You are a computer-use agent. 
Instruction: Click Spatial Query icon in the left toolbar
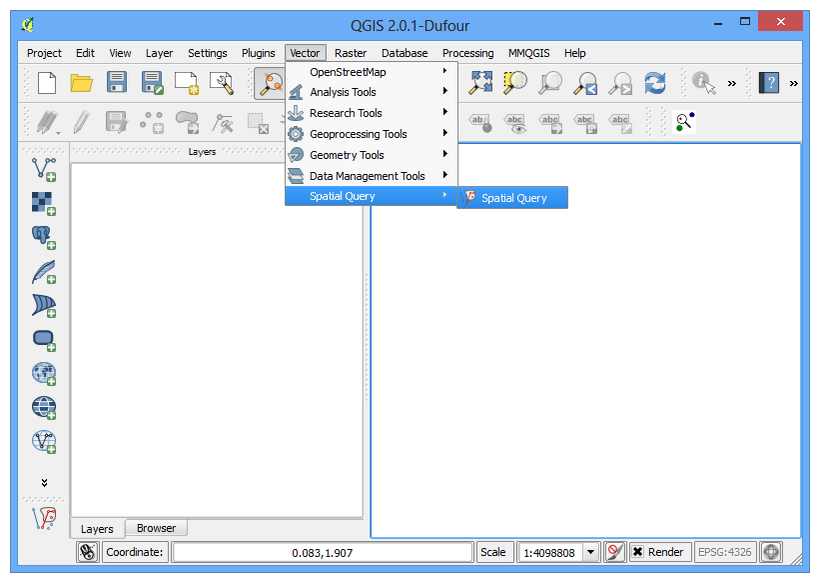(44, 519)
